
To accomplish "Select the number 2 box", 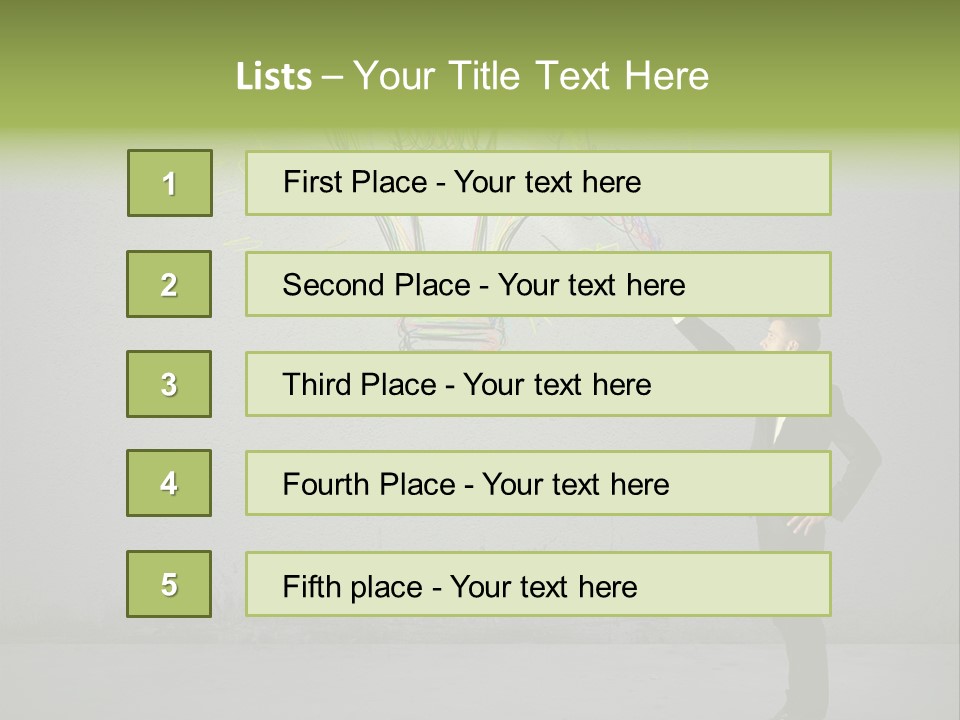I will (x=169, y=284).
